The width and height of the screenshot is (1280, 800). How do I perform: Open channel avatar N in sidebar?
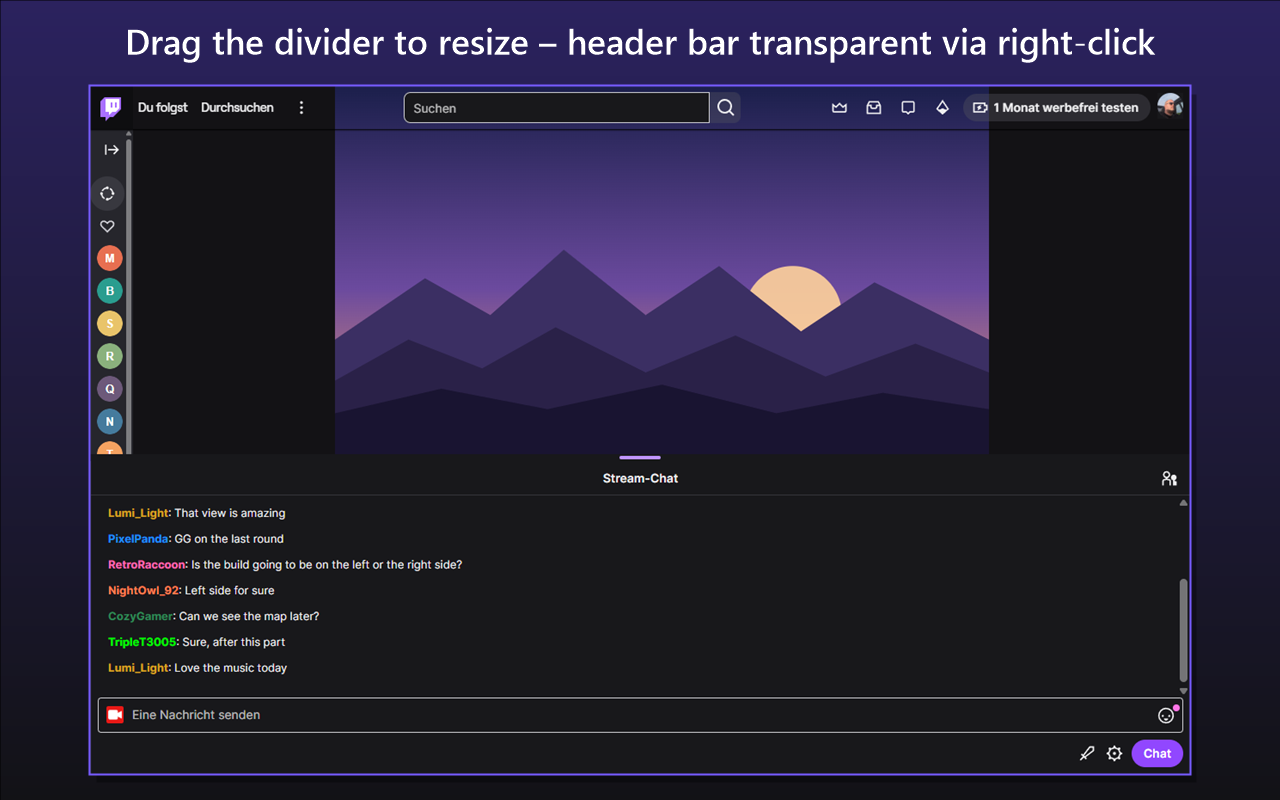point(110,421)
